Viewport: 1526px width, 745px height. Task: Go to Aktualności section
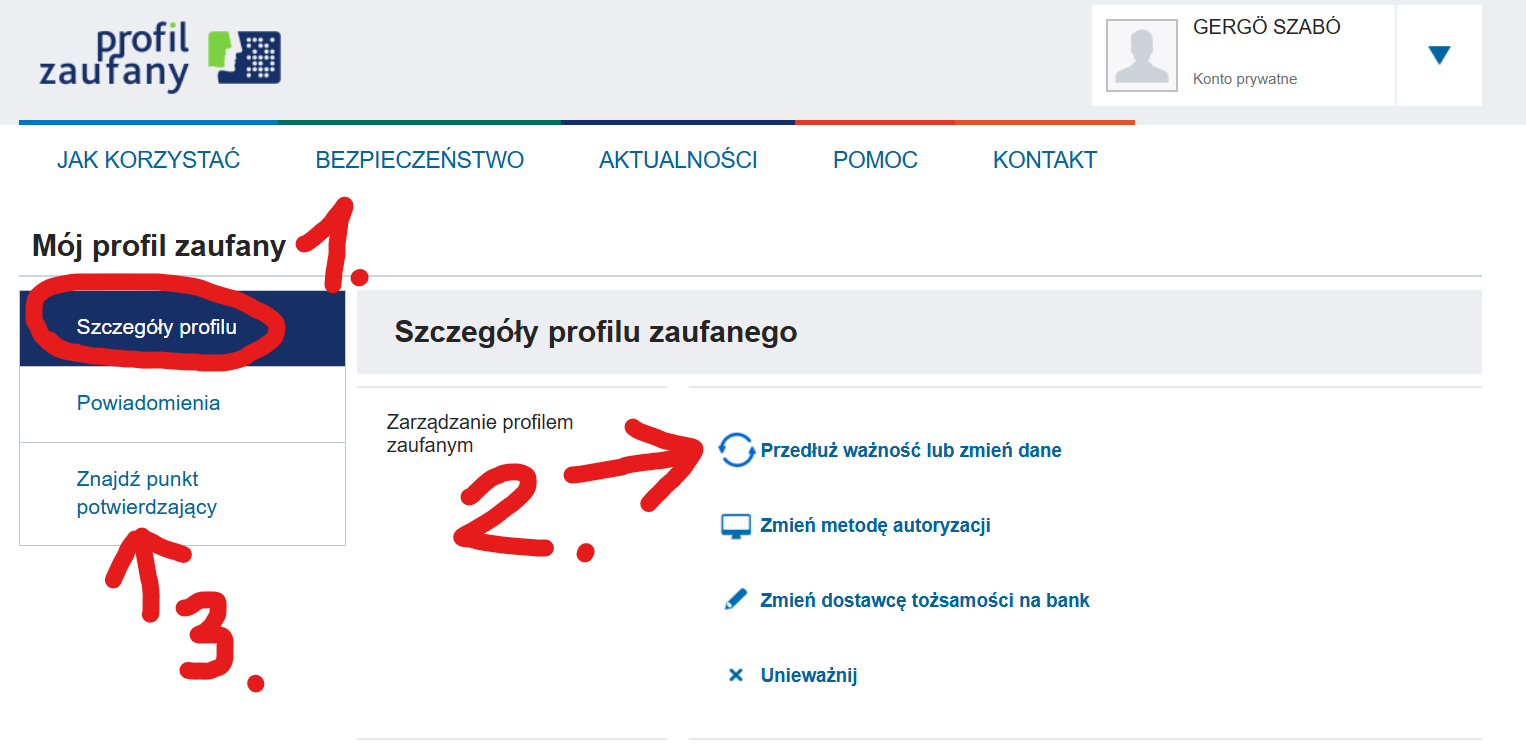(x=678, y=160)
